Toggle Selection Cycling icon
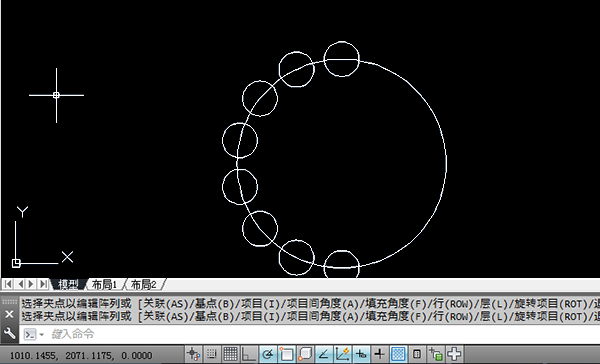 point(435,354)
